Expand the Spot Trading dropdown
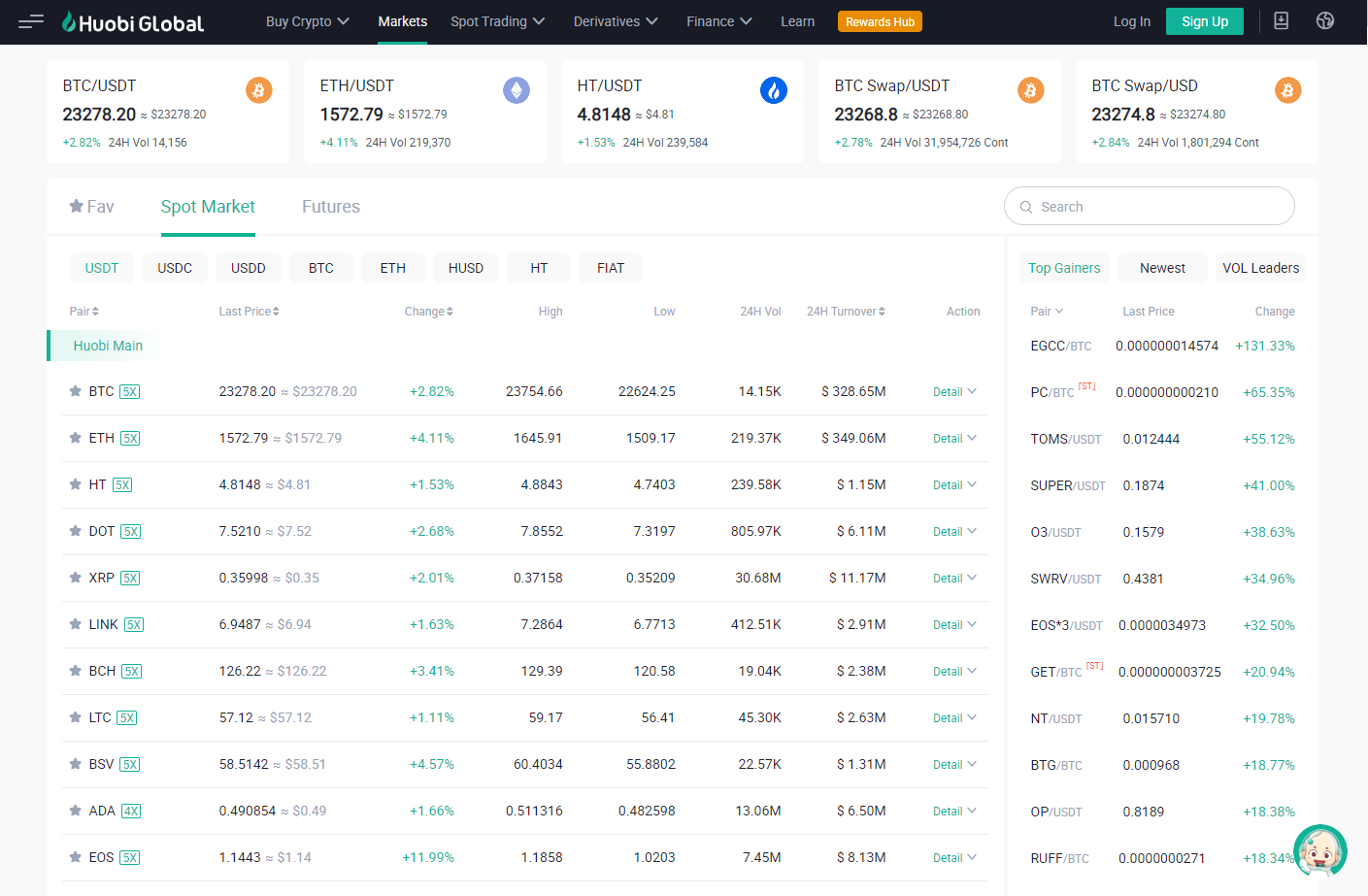This screenshot has height=896, width=1368. [497, 21]
